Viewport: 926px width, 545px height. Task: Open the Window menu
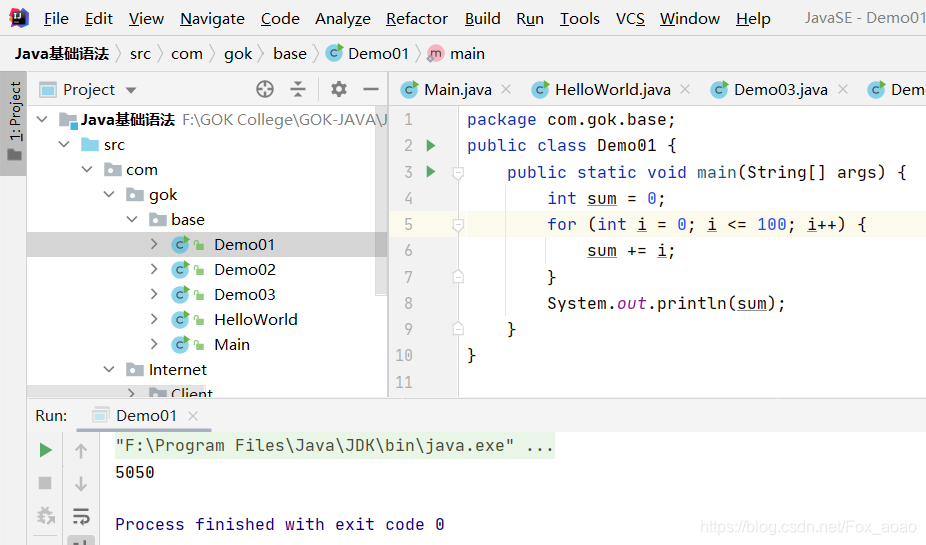click(690, 19)
